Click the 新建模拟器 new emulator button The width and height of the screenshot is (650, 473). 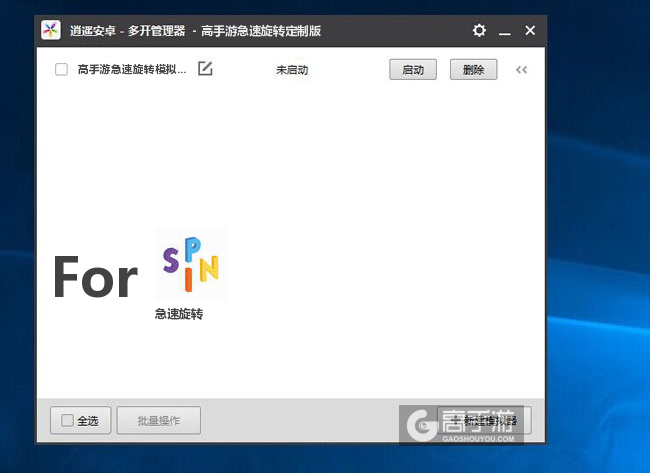pos(484,420)
